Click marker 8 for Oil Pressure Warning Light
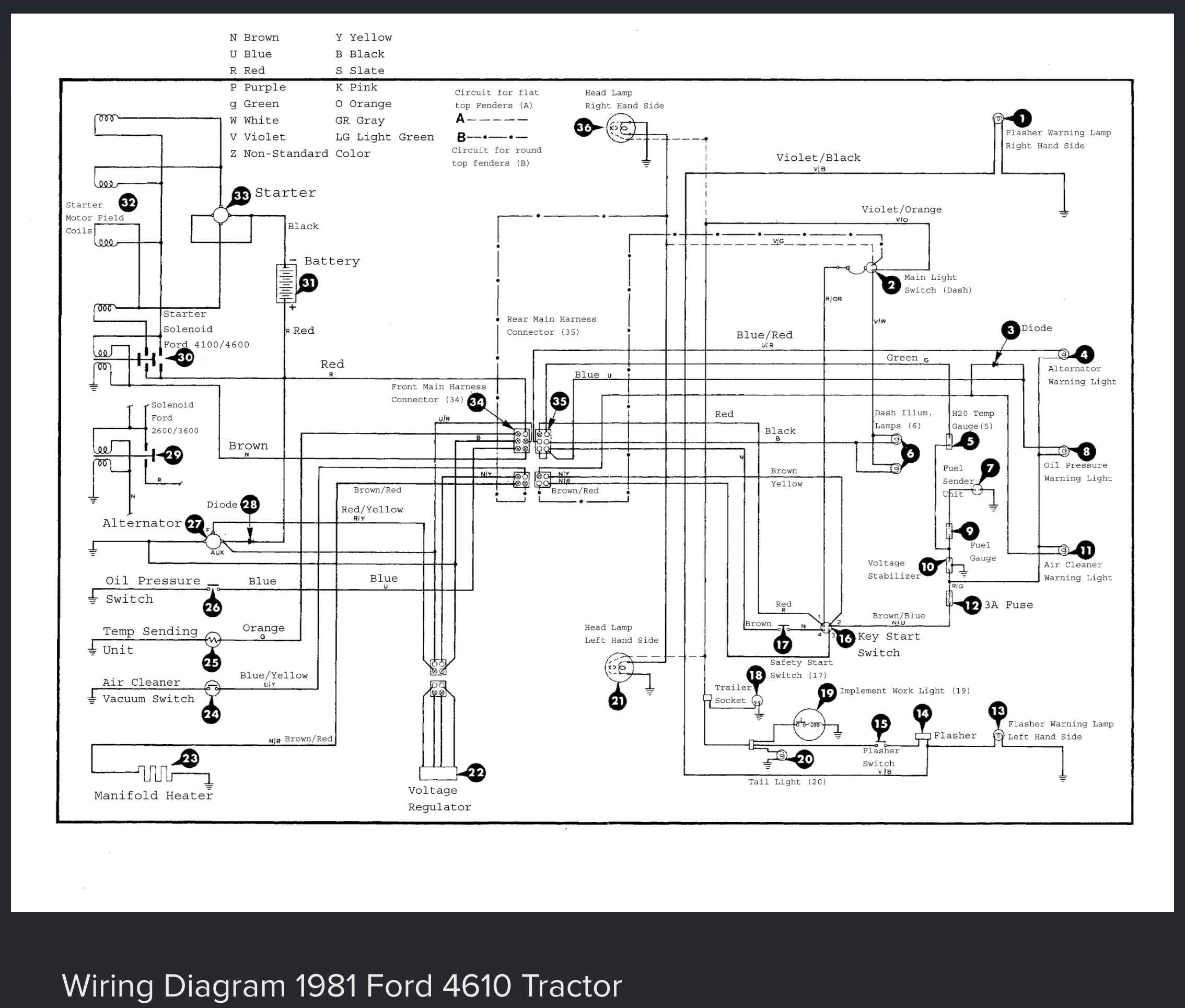 pyautogui.click(x=1086, y=451)
